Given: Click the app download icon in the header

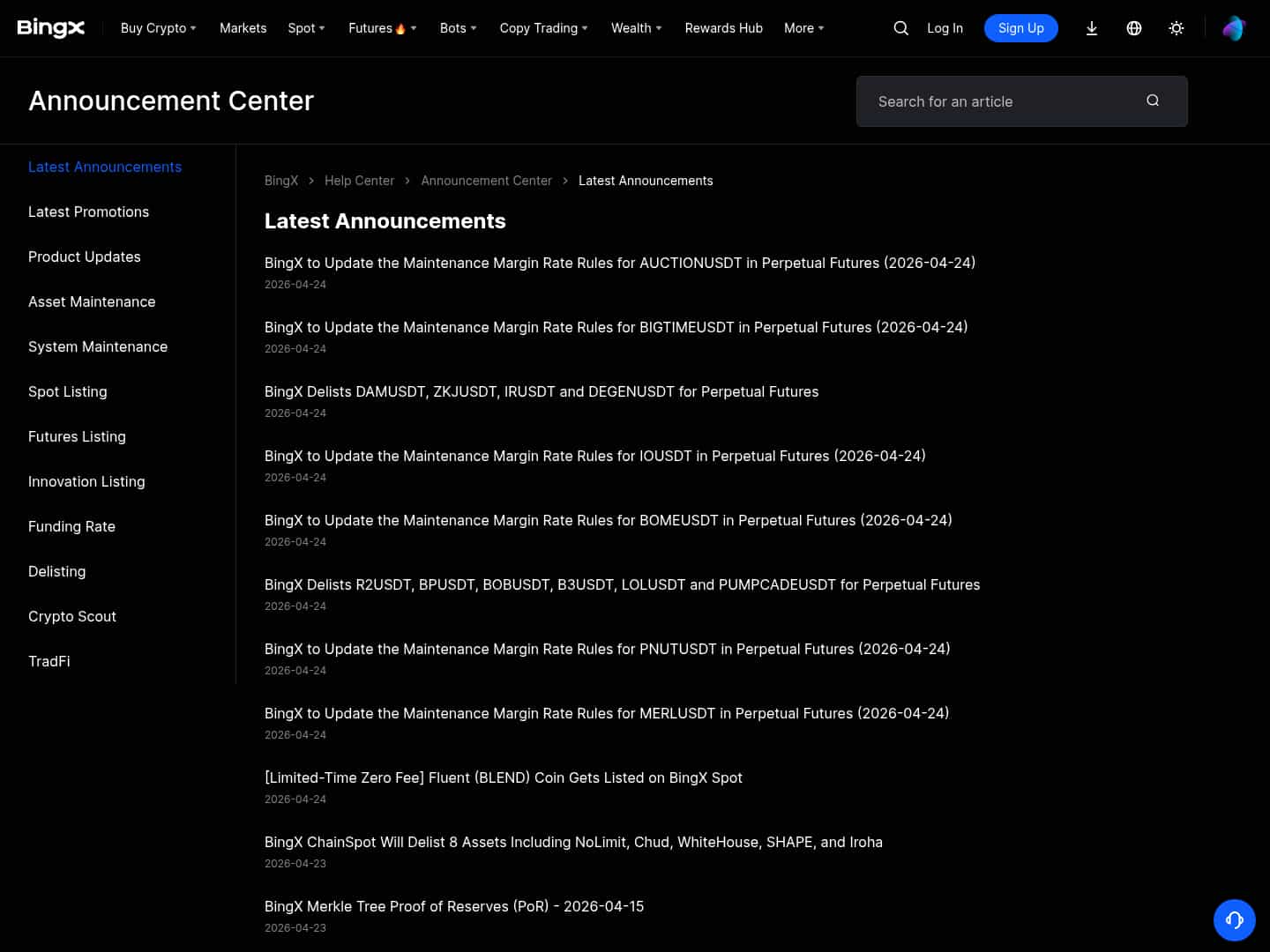Looking at the screenshot, I should [x=1092, y=28].
